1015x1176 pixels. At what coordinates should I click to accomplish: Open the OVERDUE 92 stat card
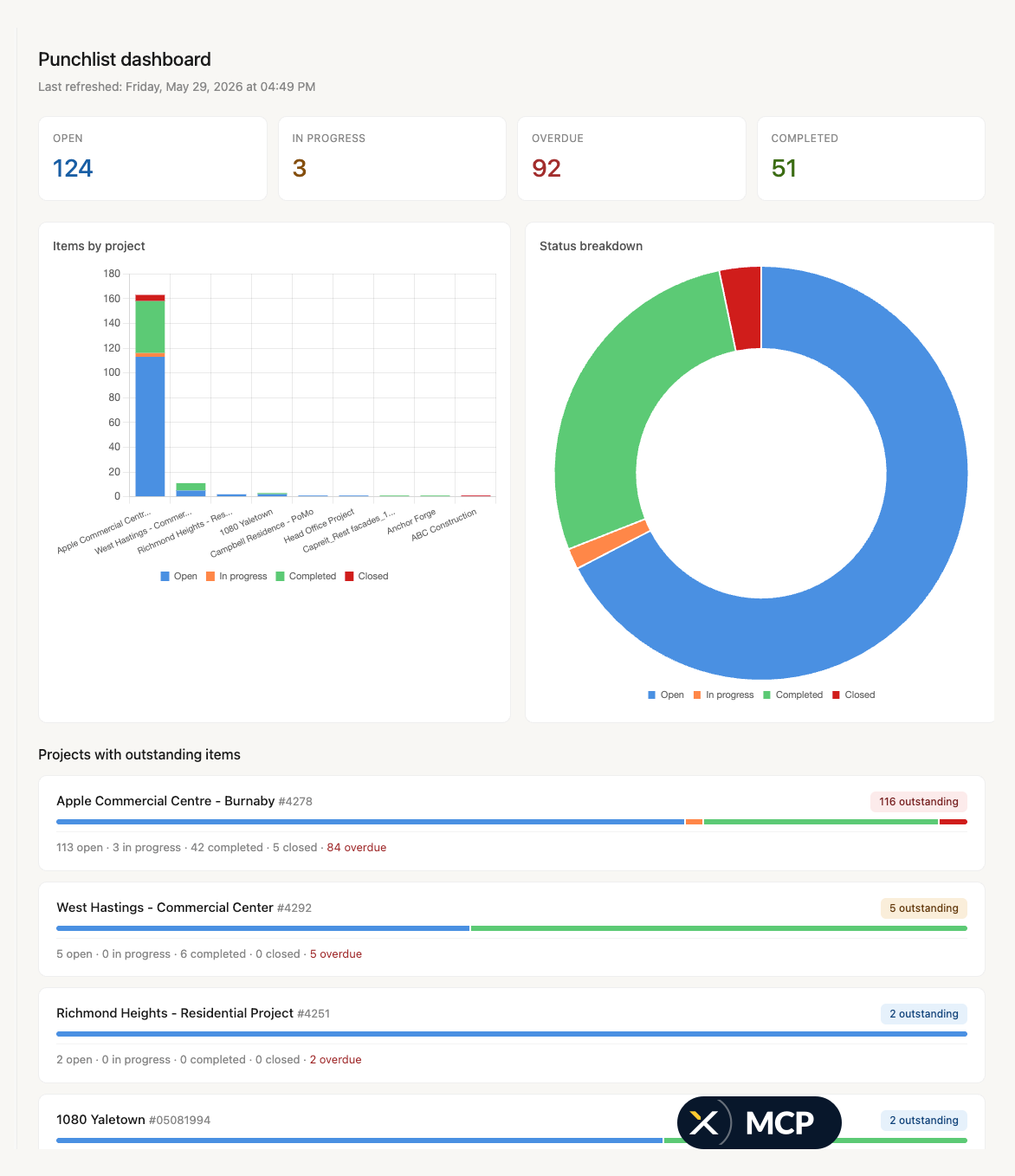point(631,158)
